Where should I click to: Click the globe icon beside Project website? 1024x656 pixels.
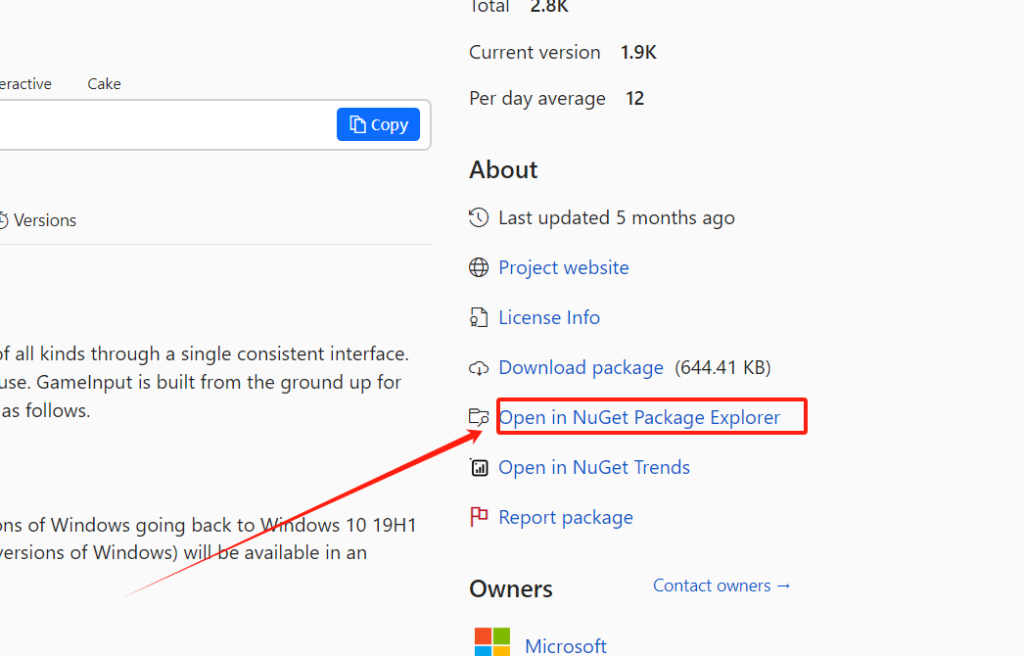(479, 267)
